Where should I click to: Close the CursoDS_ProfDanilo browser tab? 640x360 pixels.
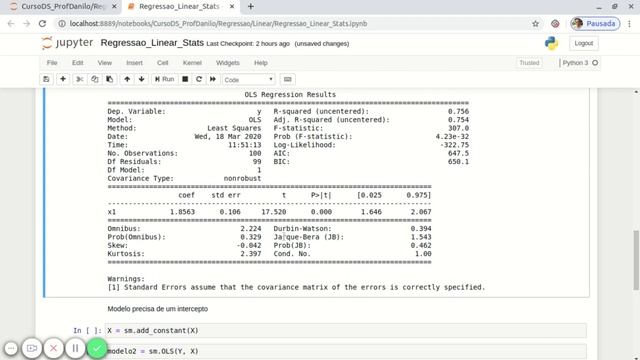[114, 7]
